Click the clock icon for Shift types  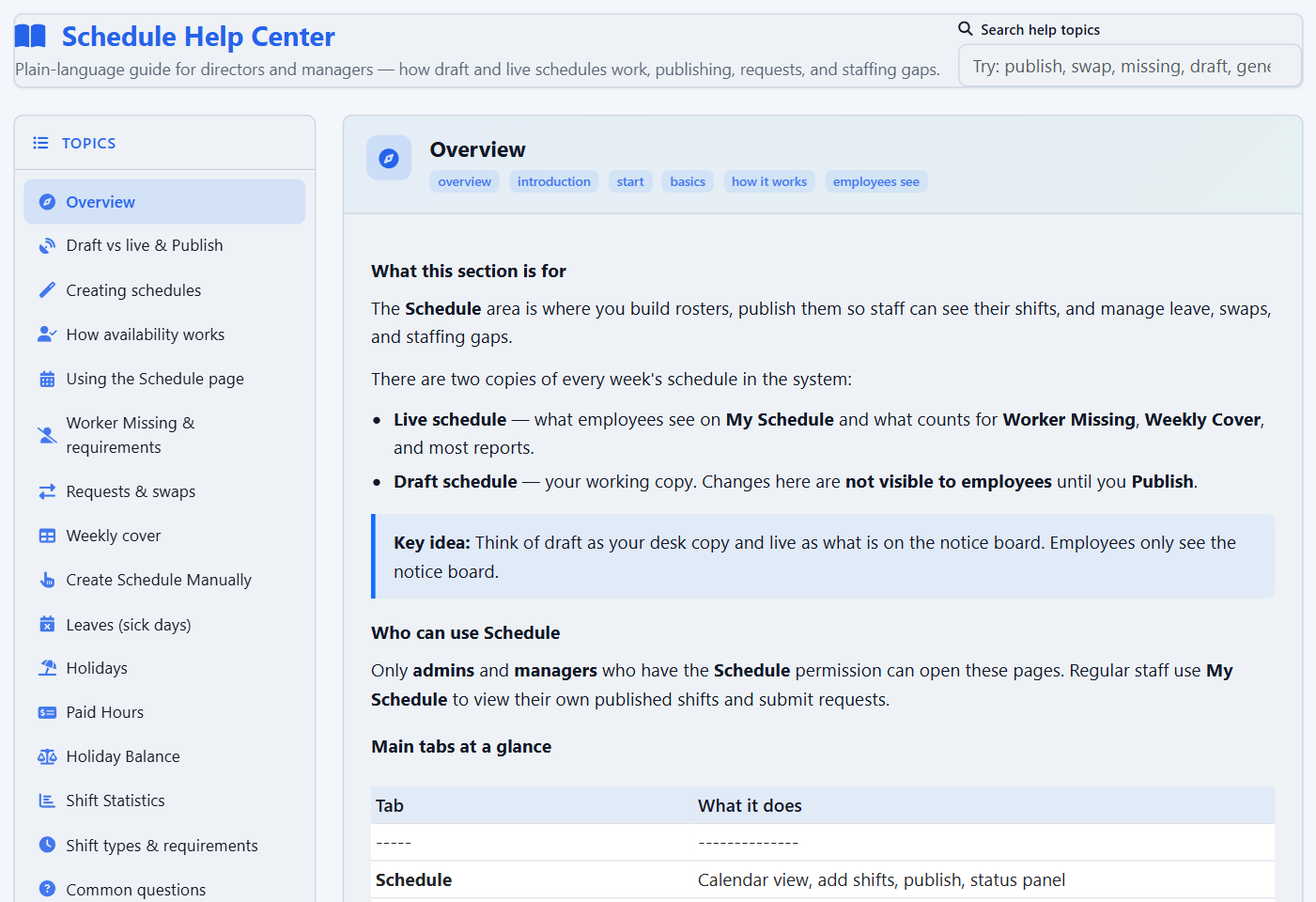(47, 845)
